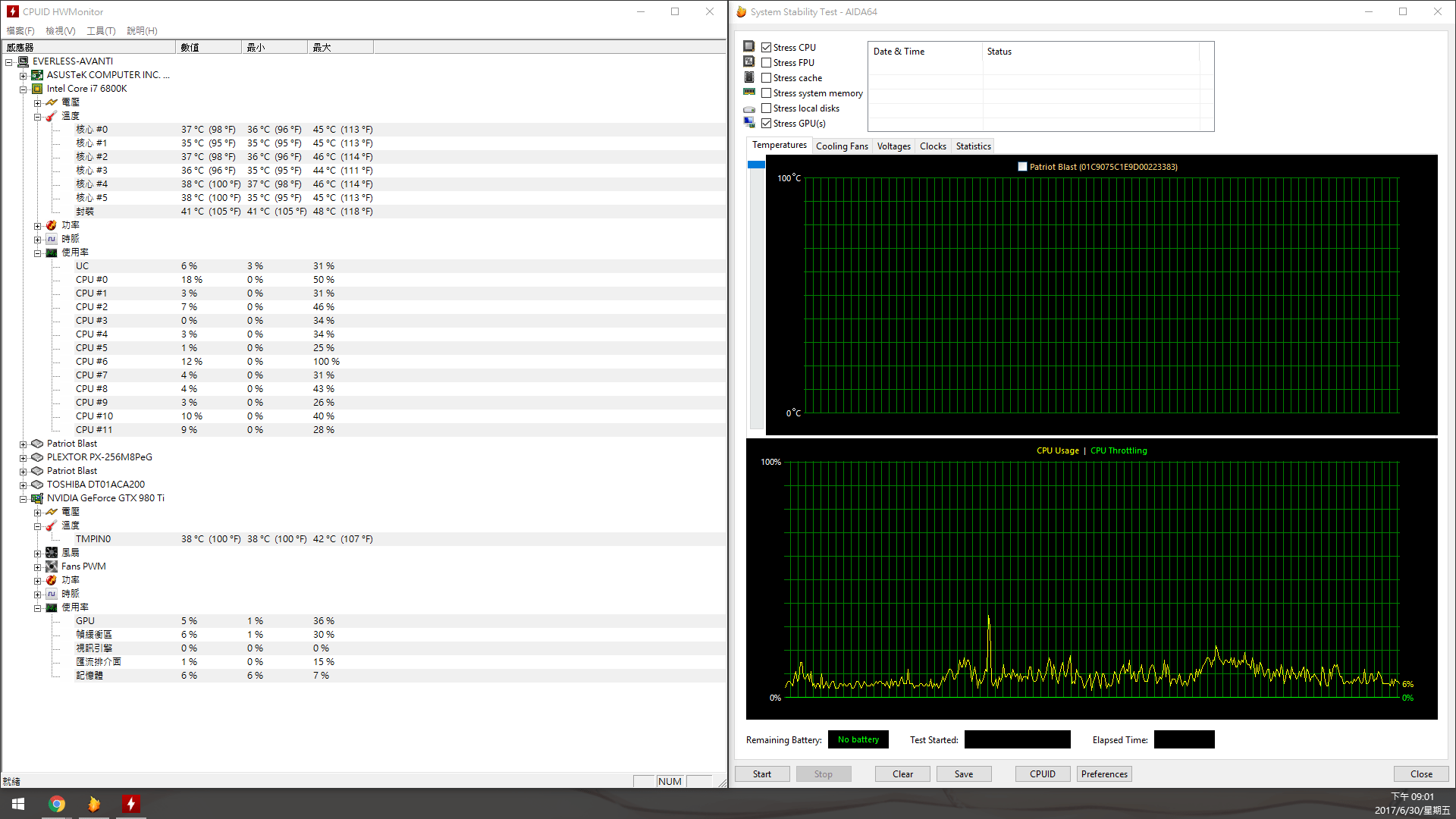
Task: Expand the TOSHIBA DT01ACA200 node
Action: [x=24, y=485]
